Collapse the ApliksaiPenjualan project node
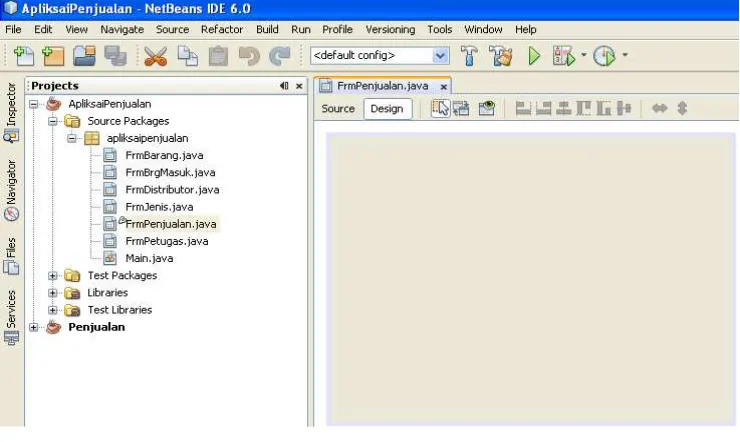Image resolution: width=740 pixels, height=442 pixels. 34,104
